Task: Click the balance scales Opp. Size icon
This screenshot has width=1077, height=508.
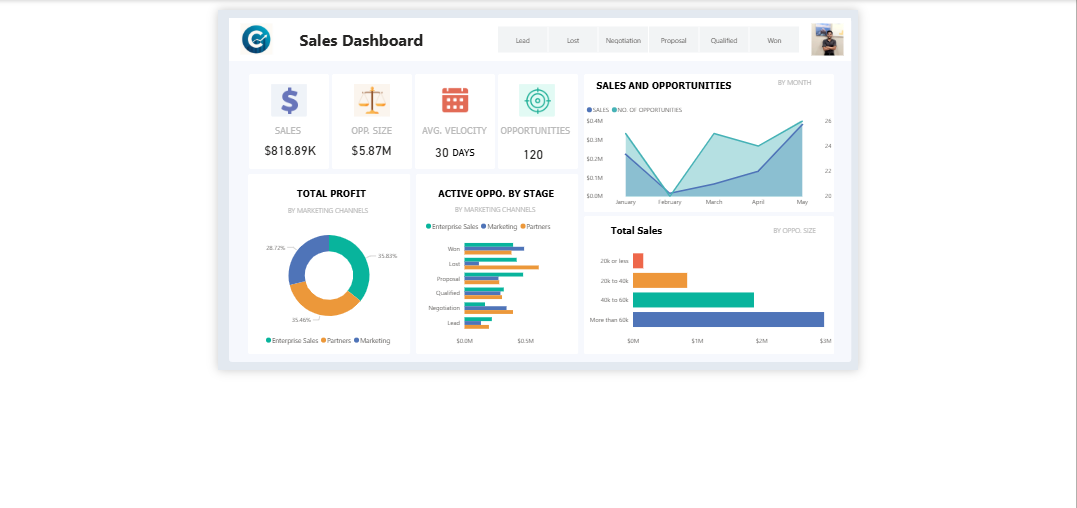Action: (x=371, y=100)
